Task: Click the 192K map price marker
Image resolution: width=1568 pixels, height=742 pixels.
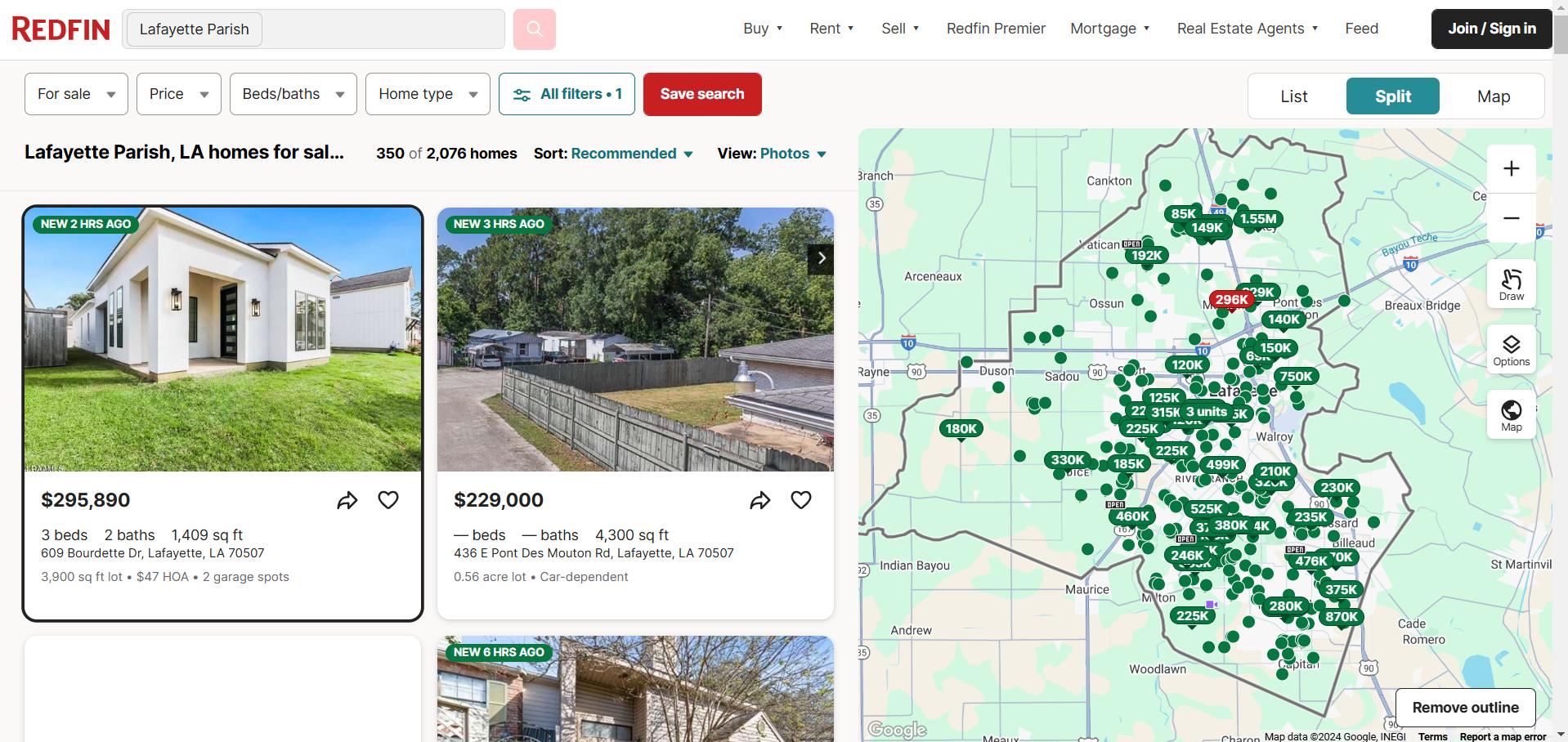Action: [x=1146, y=256]
